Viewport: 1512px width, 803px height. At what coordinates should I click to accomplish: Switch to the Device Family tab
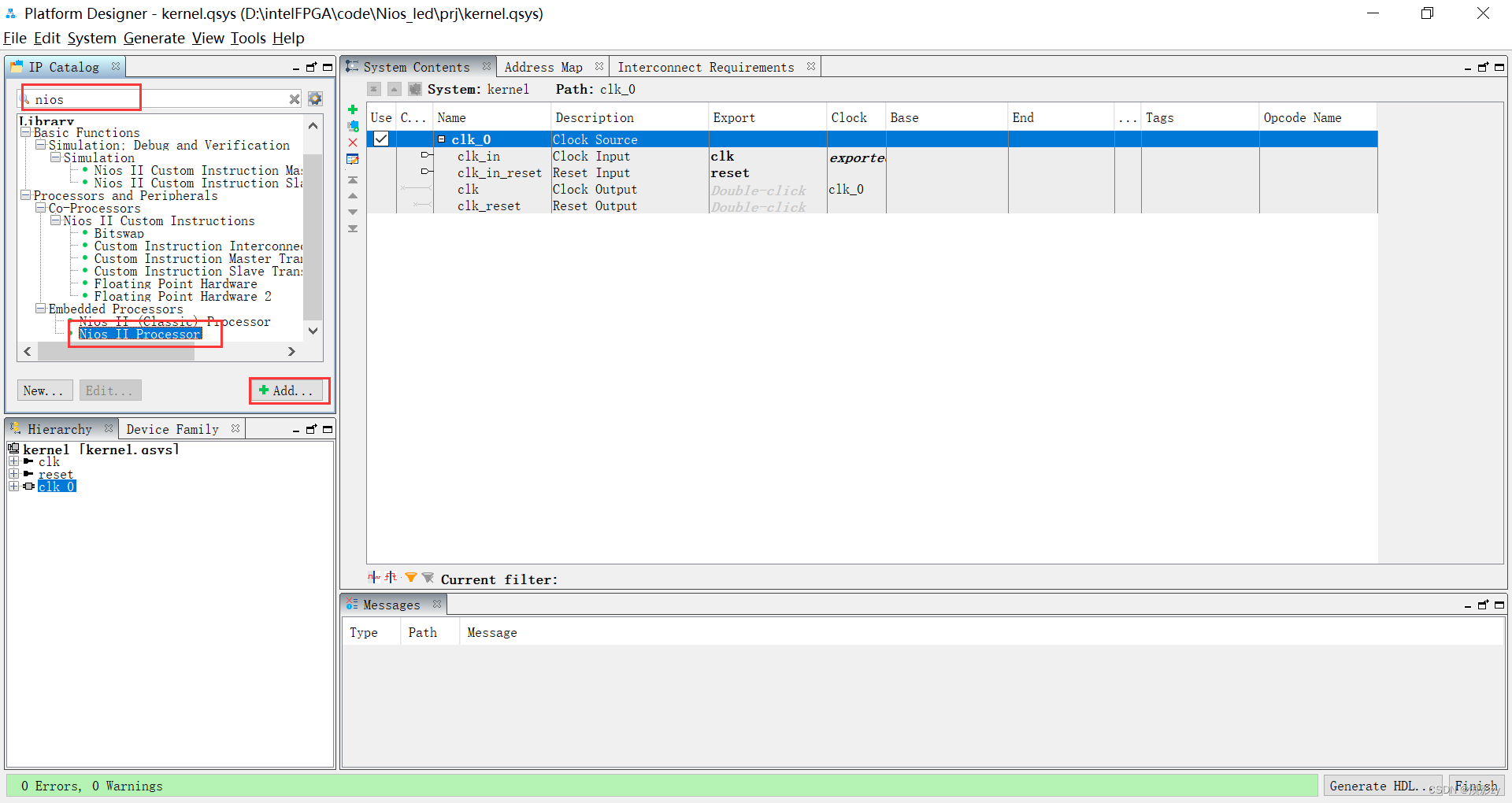172,429
